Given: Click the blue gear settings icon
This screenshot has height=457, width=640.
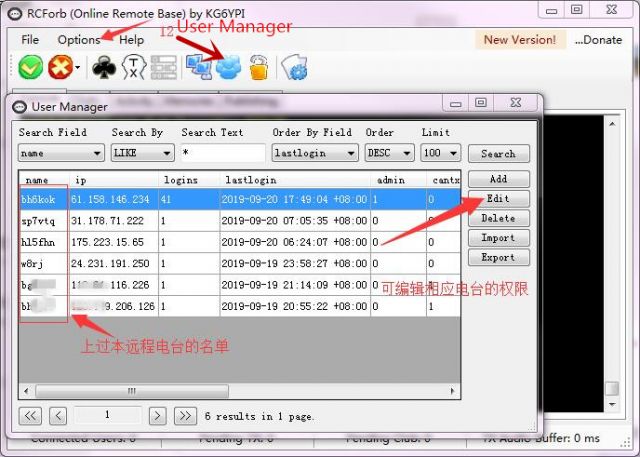Looking at the screenshot, I should click(x=294, y=68).
